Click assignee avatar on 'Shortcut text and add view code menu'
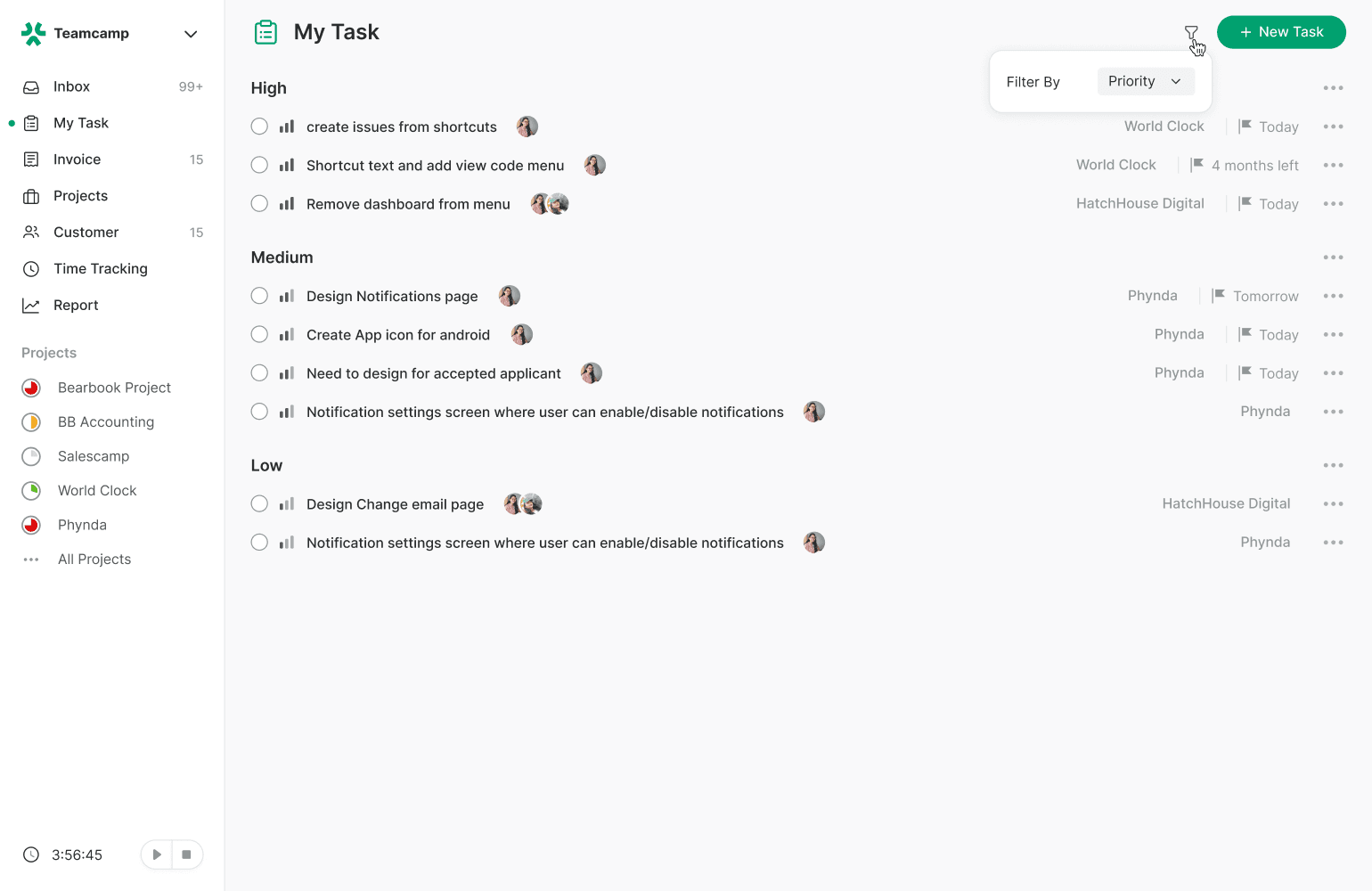The image size is (1372, 891). (x=595, y=165)
